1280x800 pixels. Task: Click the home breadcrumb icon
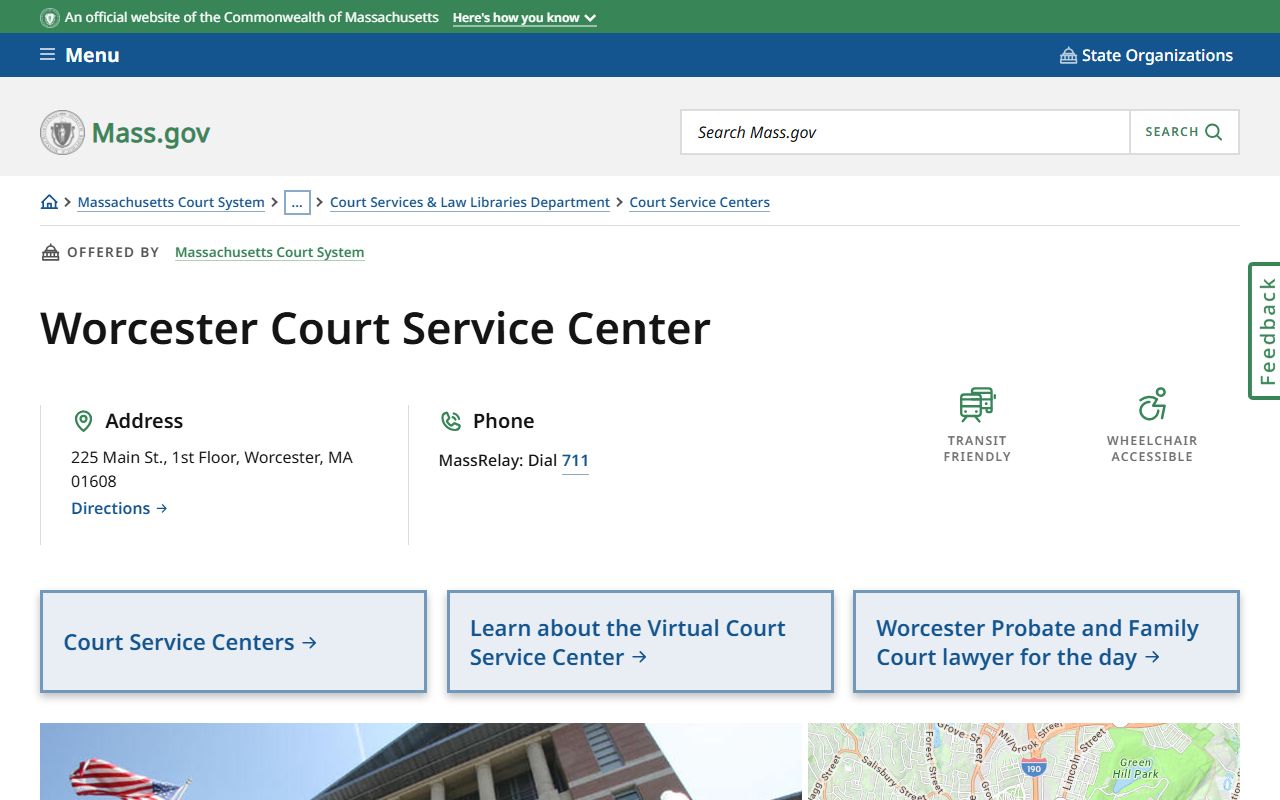pyautogui.click(x=49, y=202)
